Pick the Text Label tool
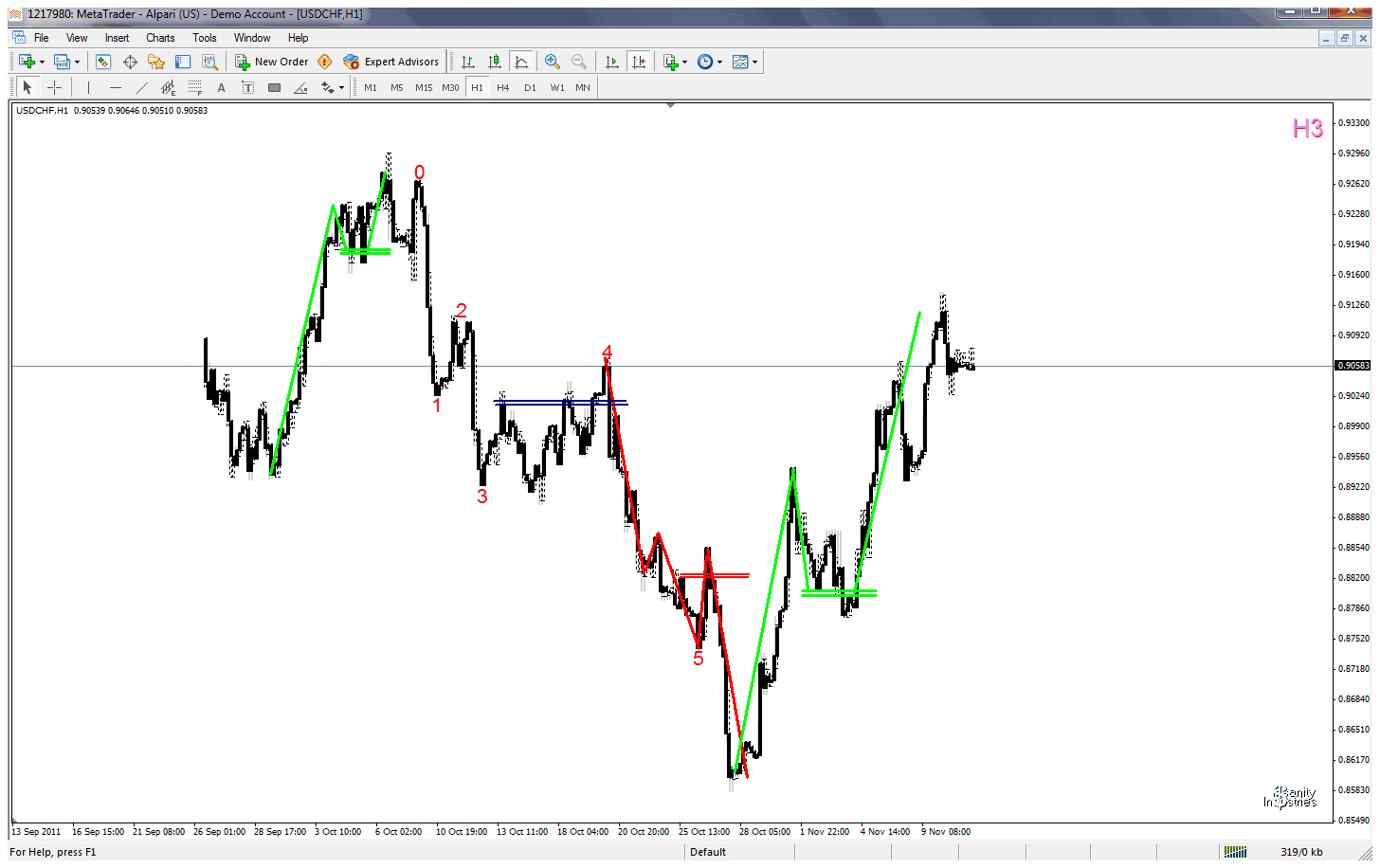The image size is (1380, 868). [247, 87]
